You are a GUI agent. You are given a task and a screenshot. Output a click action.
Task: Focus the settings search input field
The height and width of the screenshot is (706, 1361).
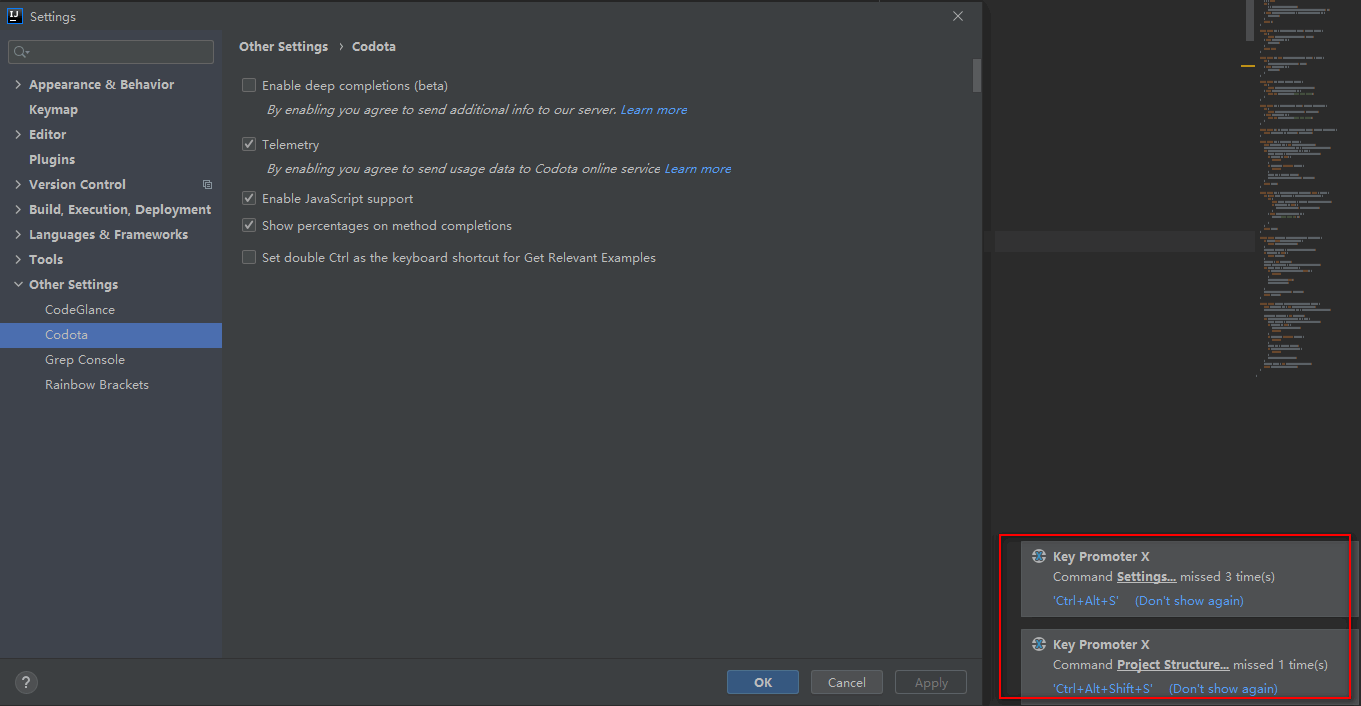click(111, 52)
